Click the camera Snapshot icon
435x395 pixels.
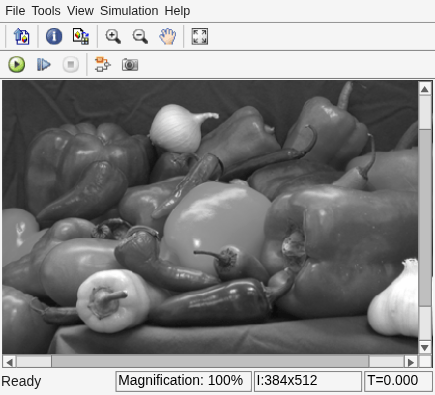pyautogui.click(x=130, y=64)
